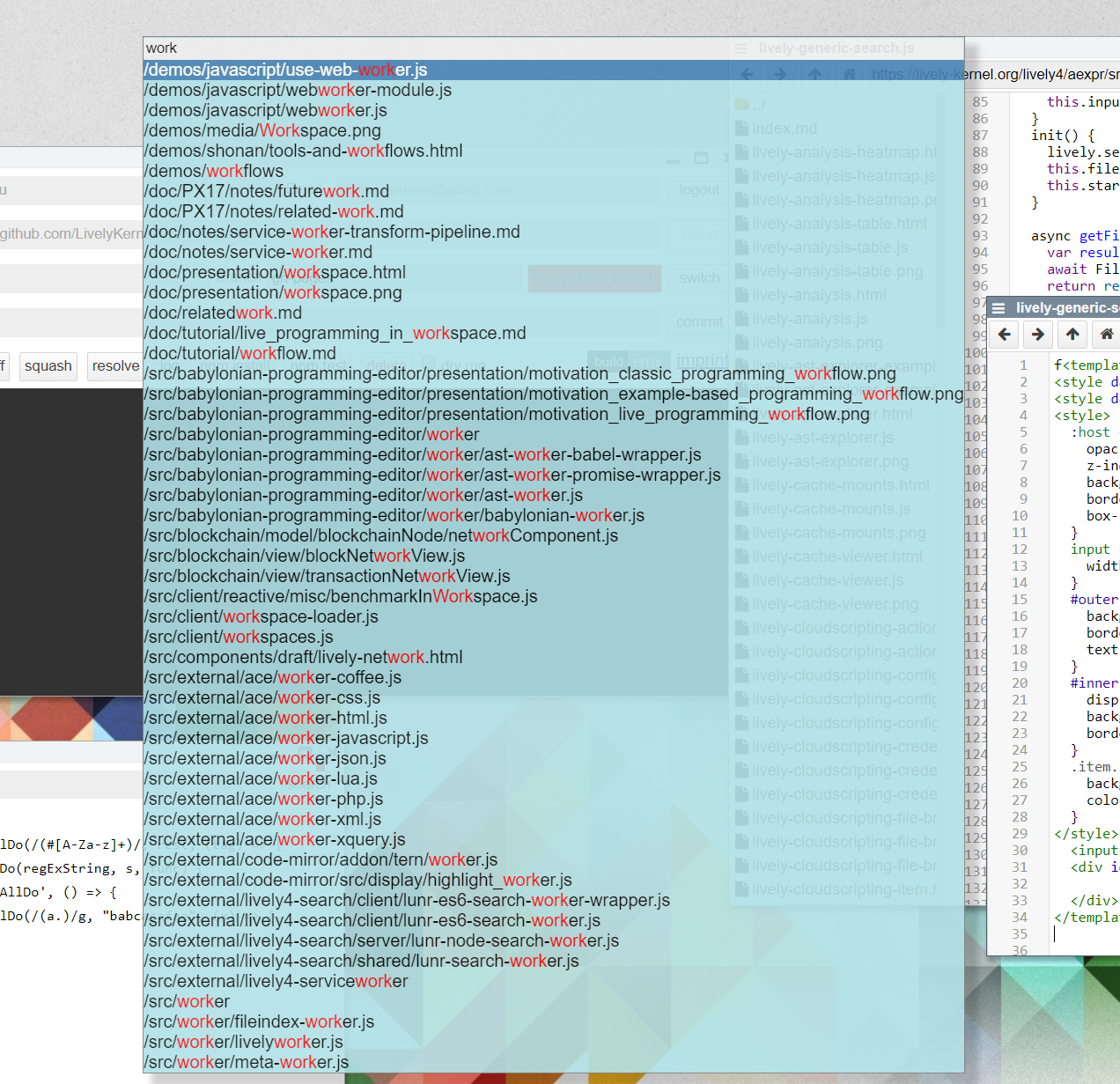Select /doc/tutorial/workflow.md entry
This screenshot has height=1084, width=1120.
[239, 354]
